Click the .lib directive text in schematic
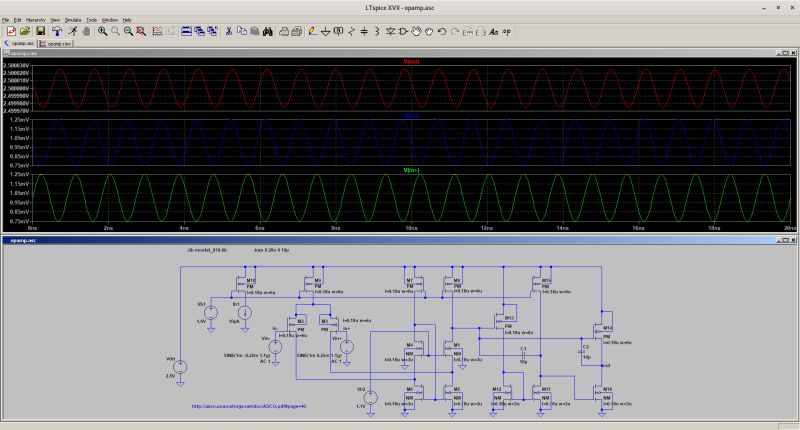Image resolution: width=800 pixels, height=430 pixels. coord(207,250)
